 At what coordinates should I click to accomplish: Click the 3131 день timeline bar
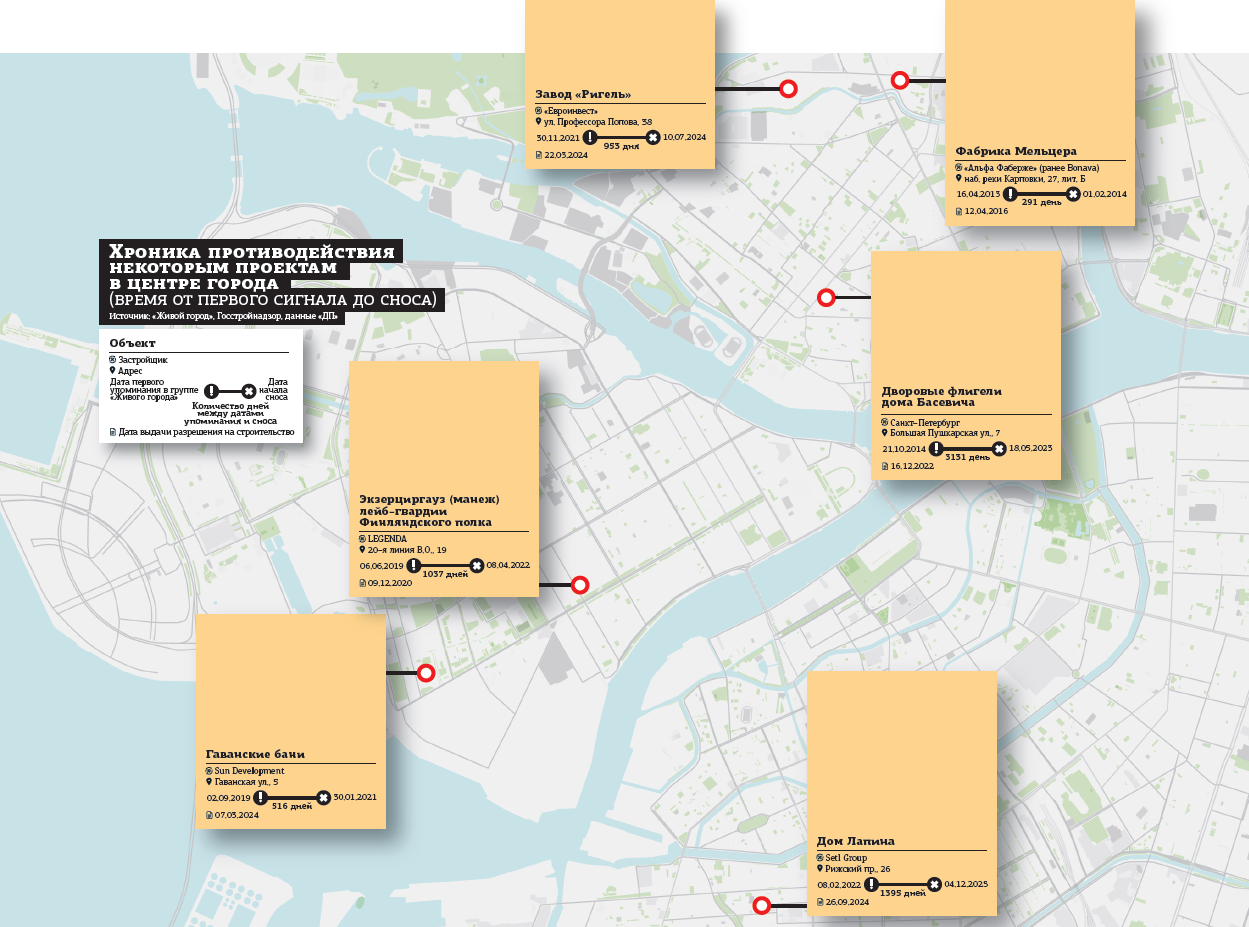(x=967, y=449)
